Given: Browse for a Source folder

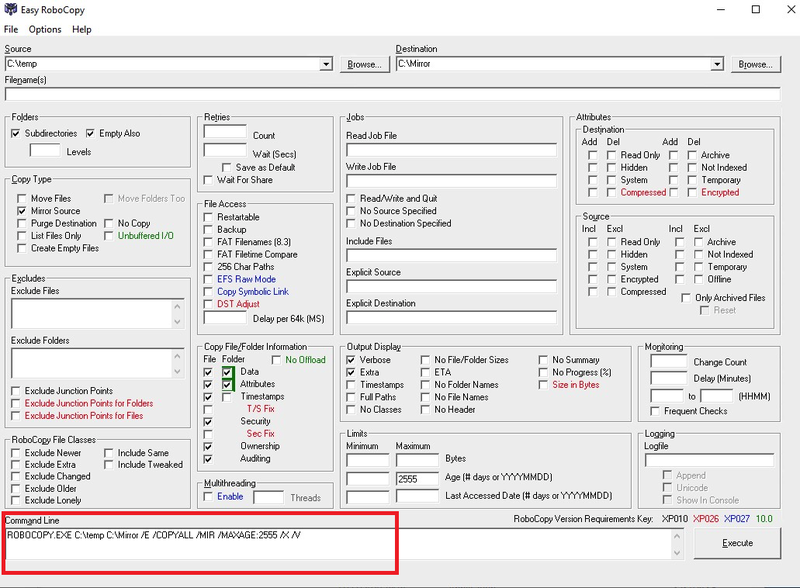Looking at the screenshot, I should [x=362, y=63].
